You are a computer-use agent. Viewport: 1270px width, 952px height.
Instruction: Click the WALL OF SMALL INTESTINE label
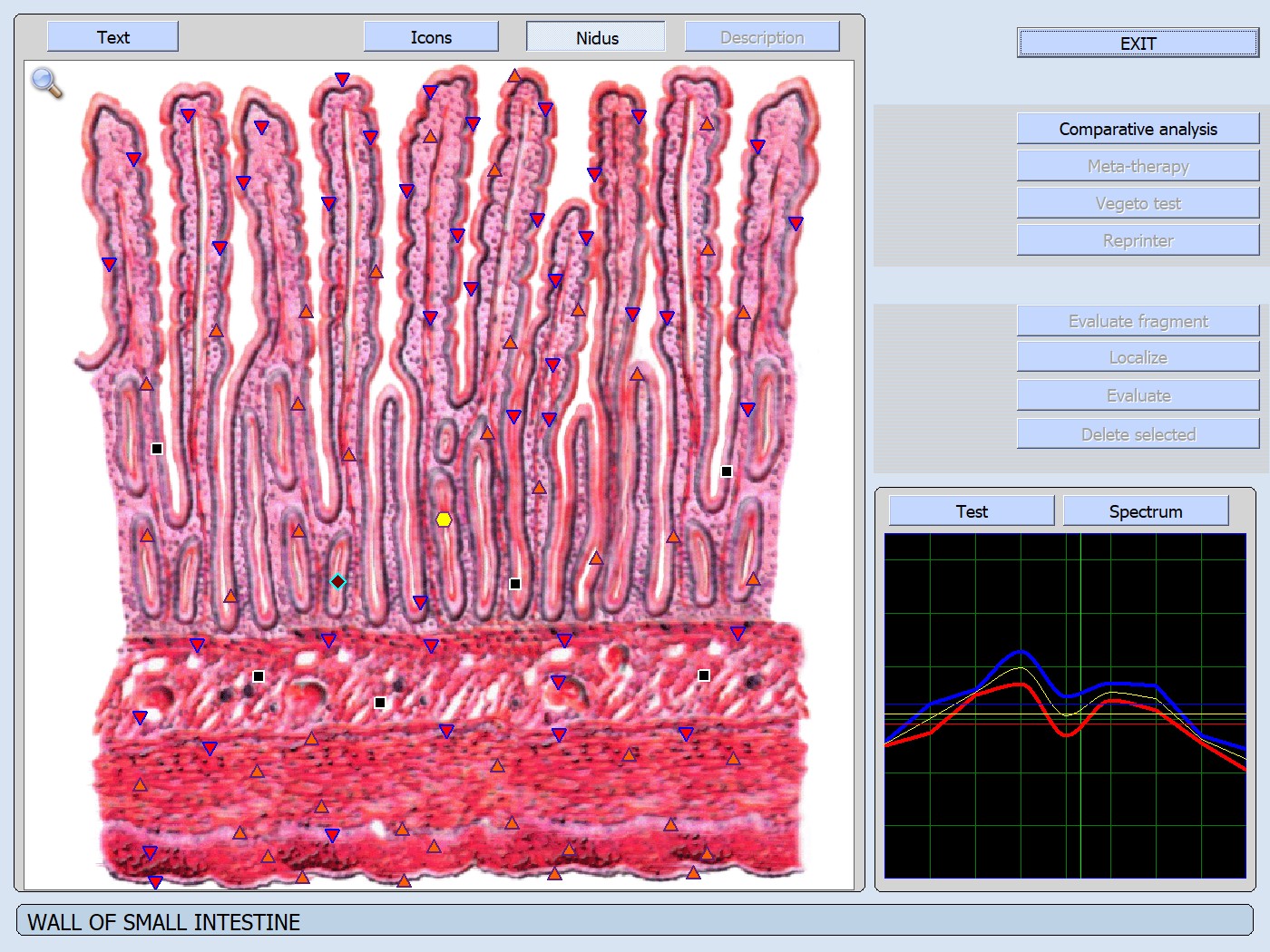163,922
